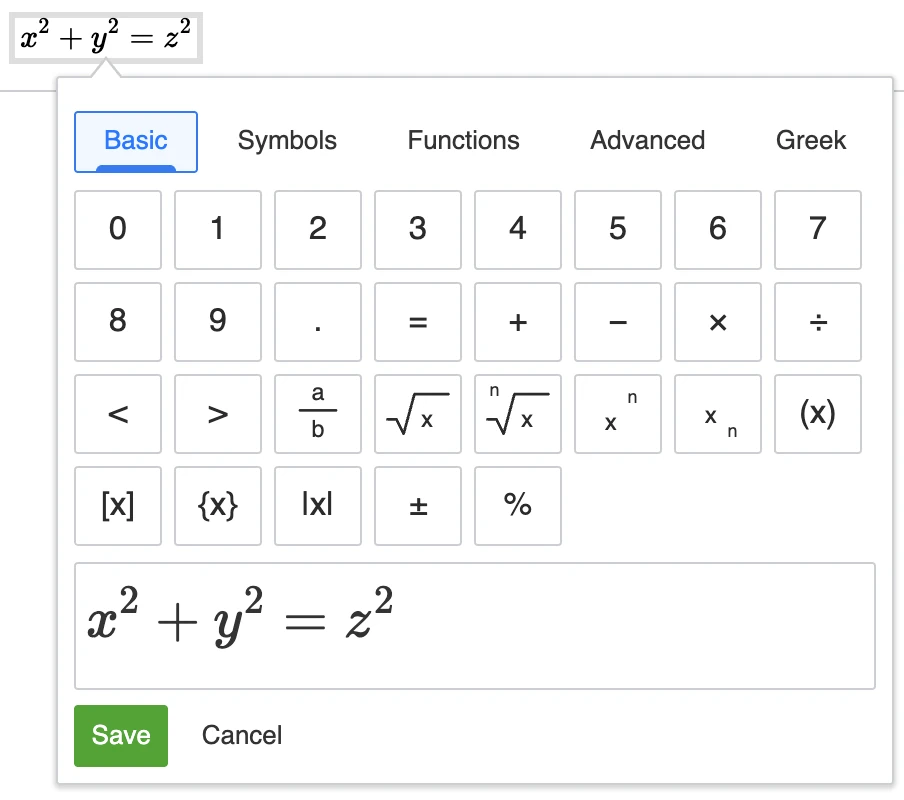The width and height of the screenshot is (904, 800).
Task: Choose the number 8 key
Action: coord(118,322)
